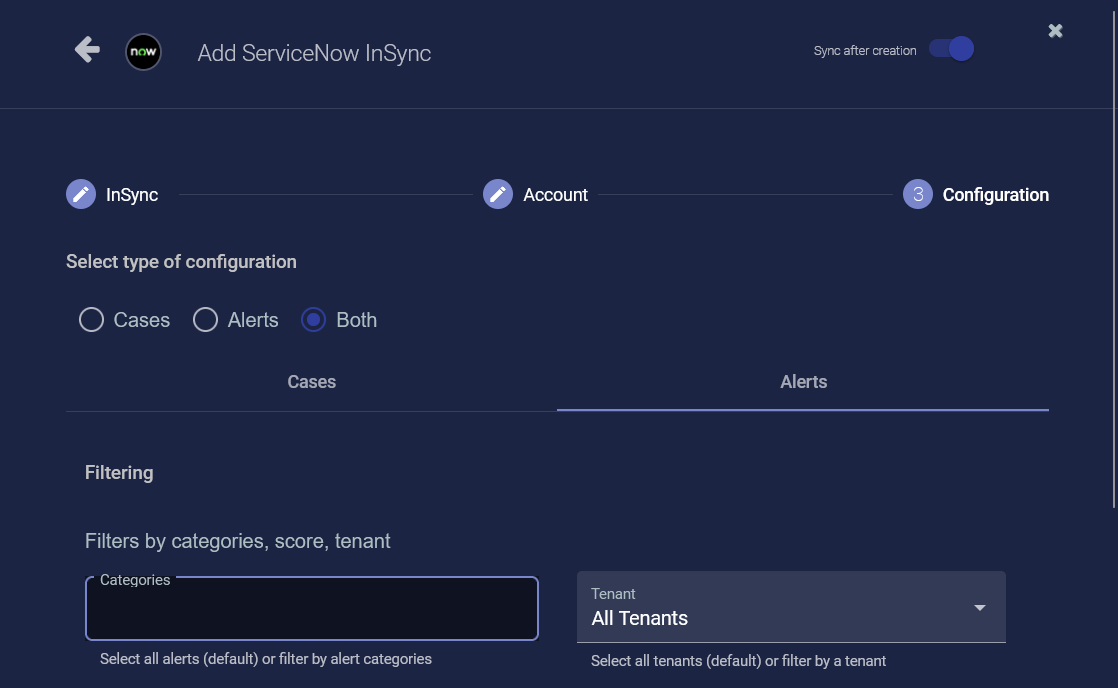This screenshot has height=688, width=1118.
Task: Click the step 3 circle icon
Action: [x=917, y=195]
